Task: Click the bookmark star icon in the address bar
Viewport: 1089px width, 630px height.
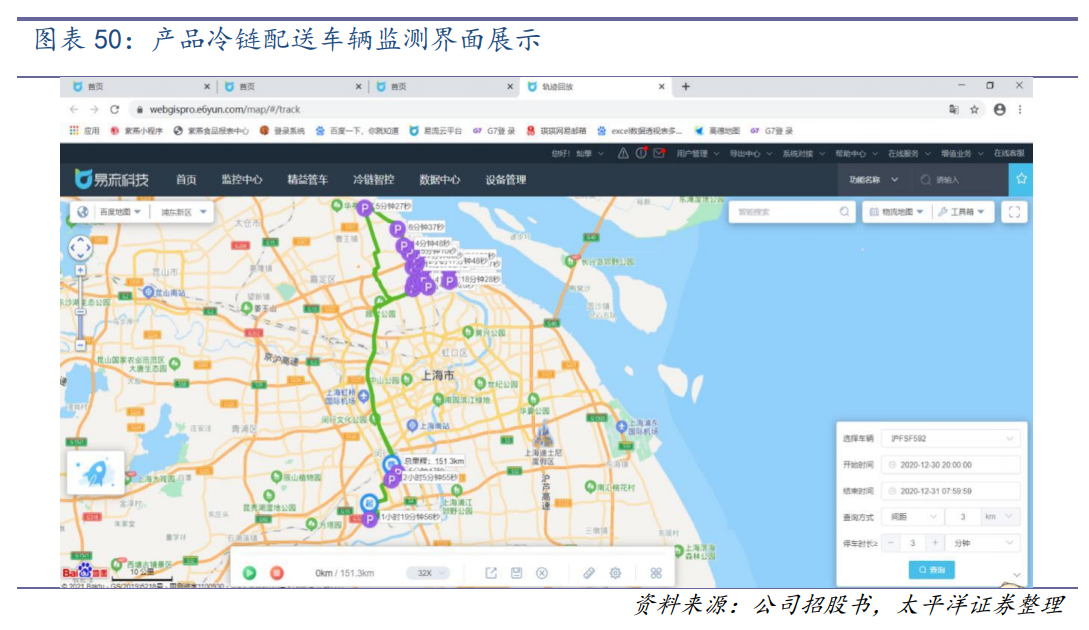Action: tap(974, 110)
